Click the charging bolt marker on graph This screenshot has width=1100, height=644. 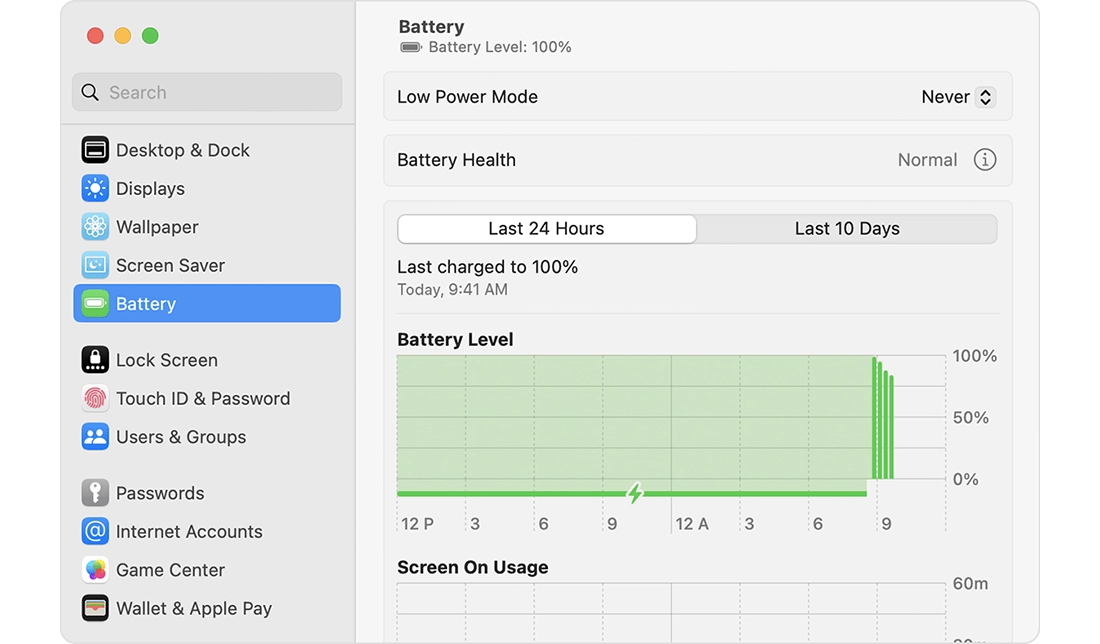(x=634, y=493)
